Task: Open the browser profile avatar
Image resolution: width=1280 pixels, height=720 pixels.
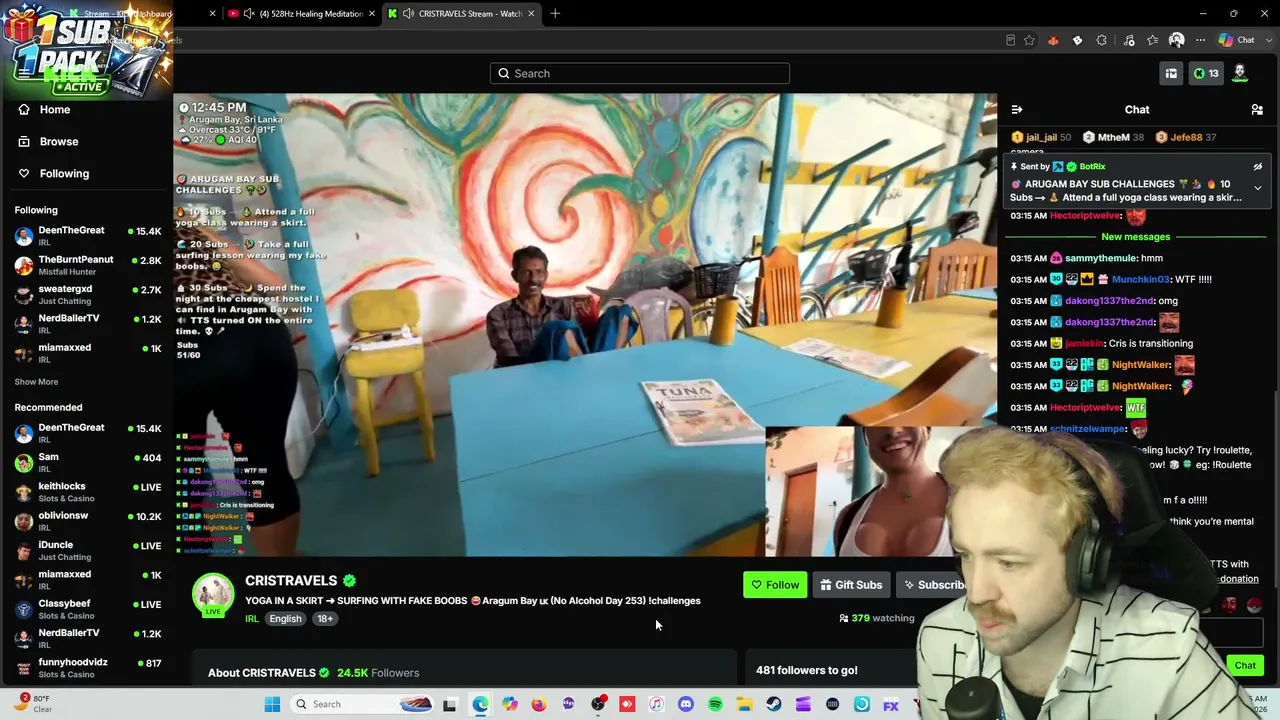Action: [x=1177, y=41]
